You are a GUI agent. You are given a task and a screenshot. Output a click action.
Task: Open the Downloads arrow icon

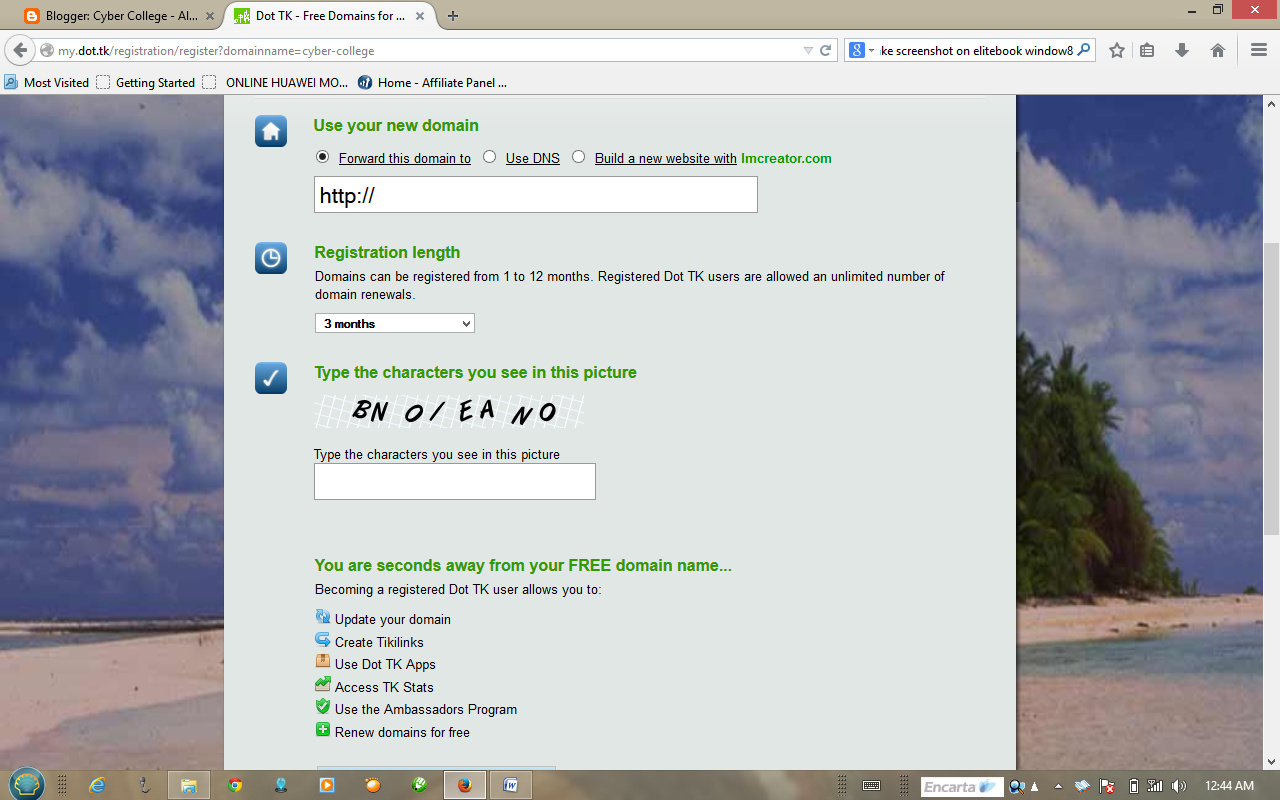click(x=1182, y=50)
